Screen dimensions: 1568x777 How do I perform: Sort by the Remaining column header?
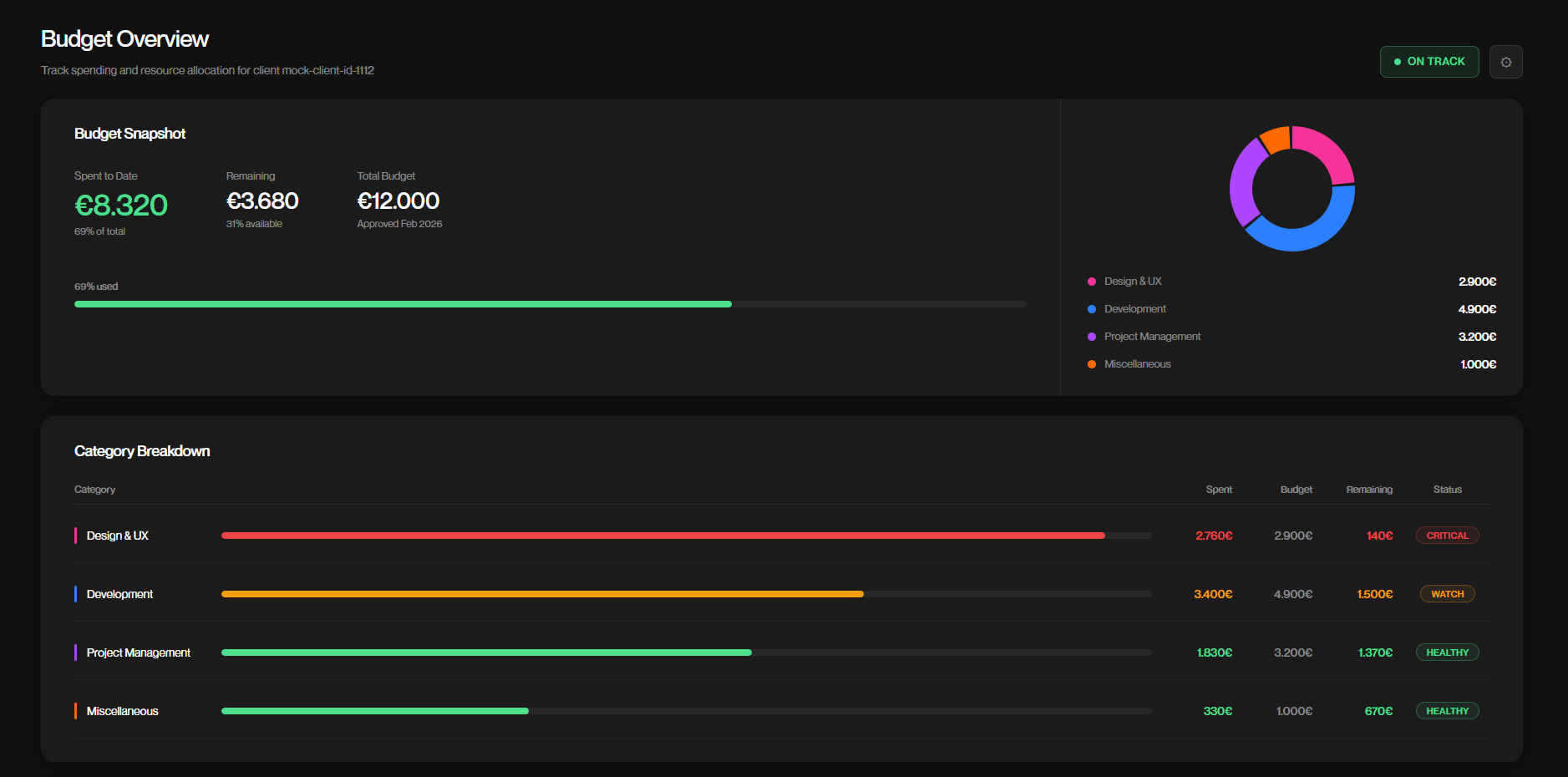click(1369, 490)
